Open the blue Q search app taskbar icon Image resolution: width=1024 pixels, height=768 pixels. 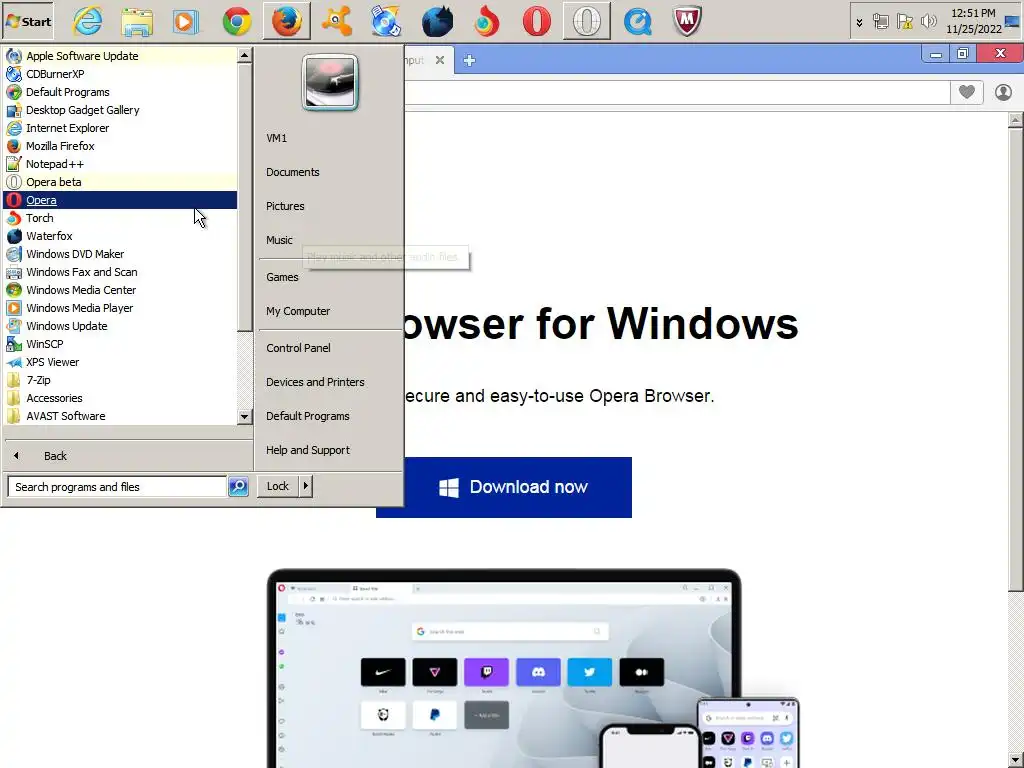pos(637,21)
